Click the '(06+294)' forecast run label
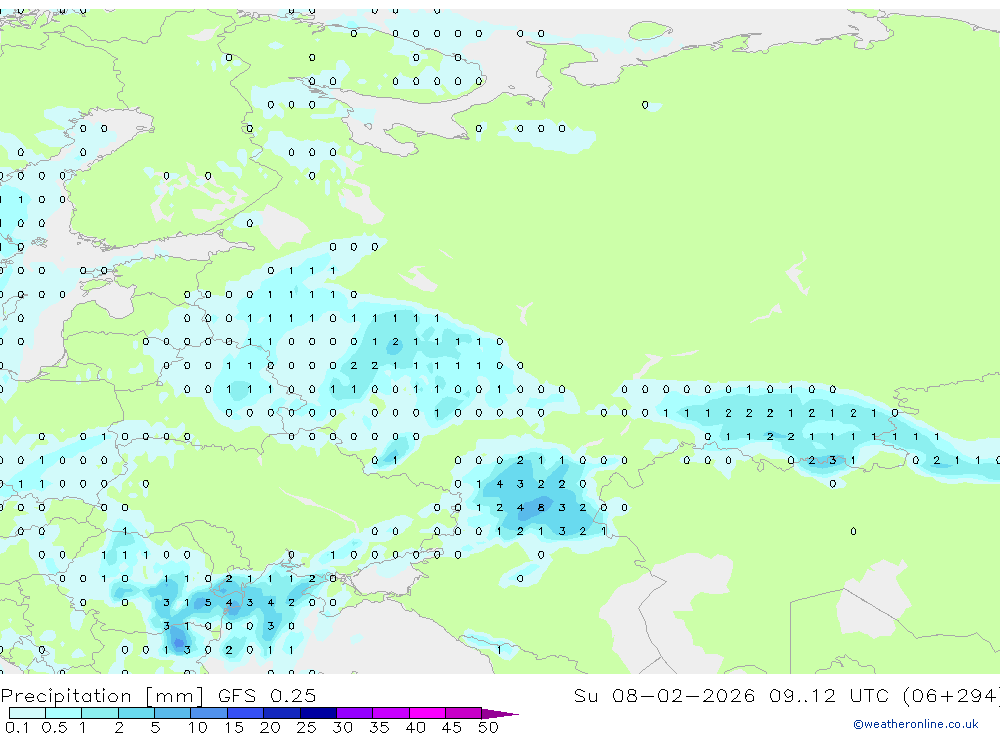Image resolution: width=1000 pixels, height=733 pixels. point(952,695)
